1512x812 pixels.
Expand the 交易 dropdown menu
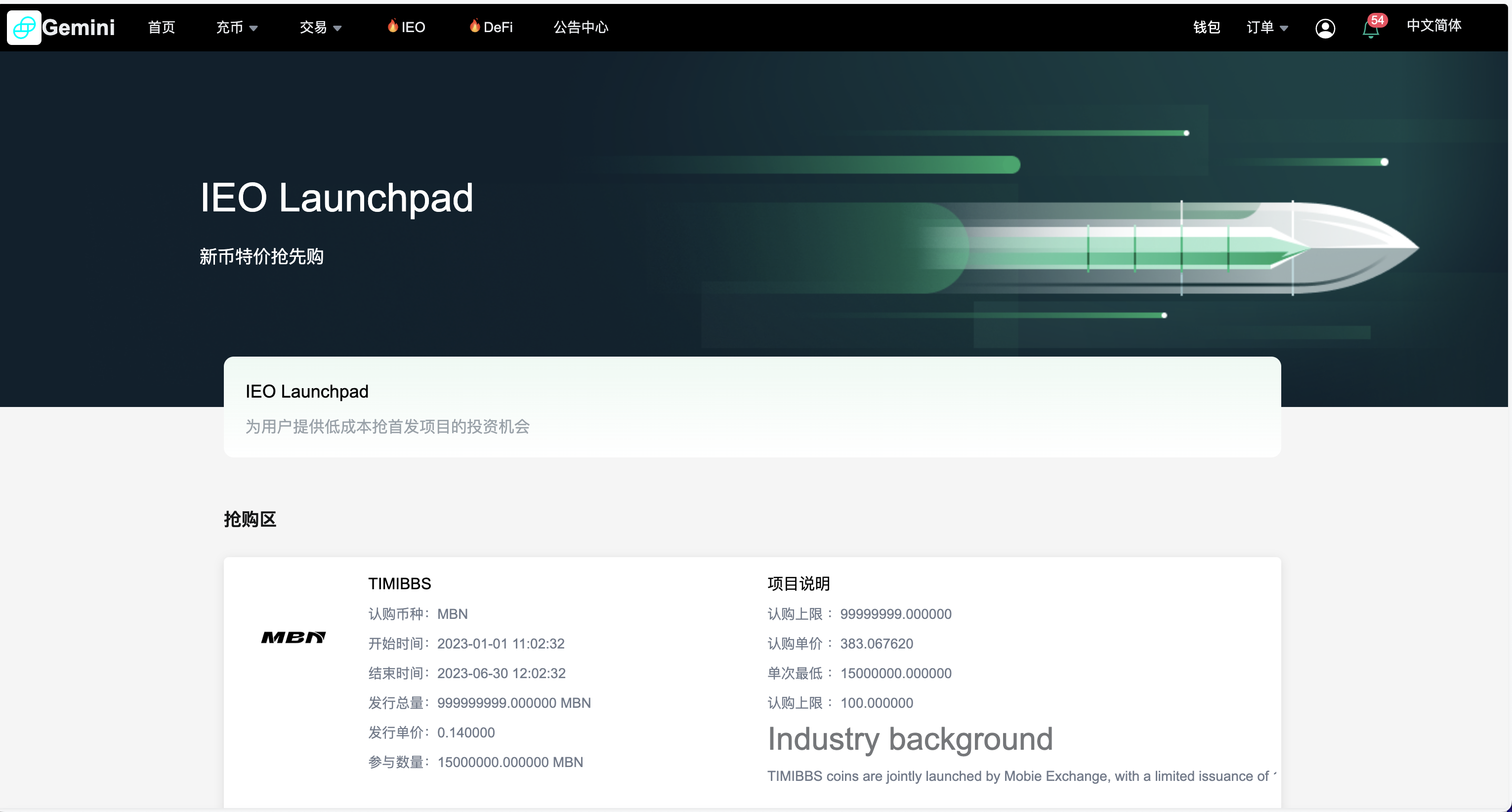click(321, 28)
